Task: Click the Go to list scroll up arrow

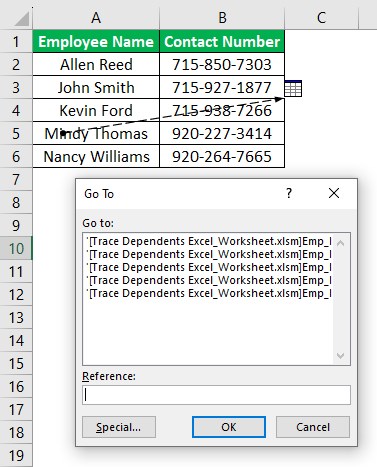Action: click(x=340, y=243)
